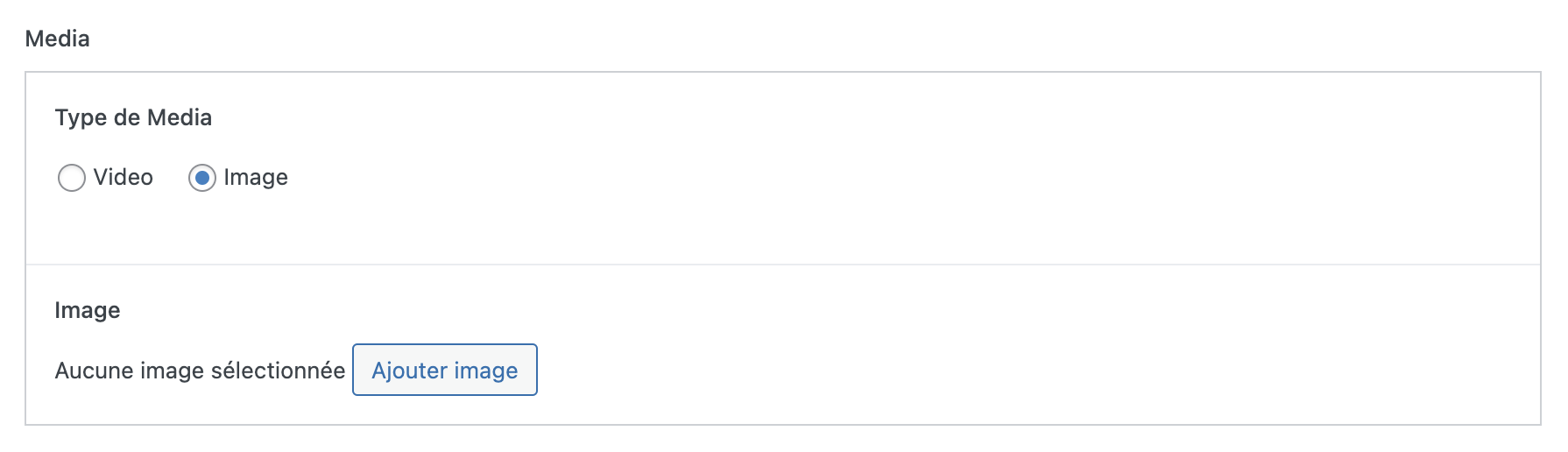The image size is (1568, 452).
Task: Click the "Image" label beside the selected radio
Action: (x=256, y=178)
